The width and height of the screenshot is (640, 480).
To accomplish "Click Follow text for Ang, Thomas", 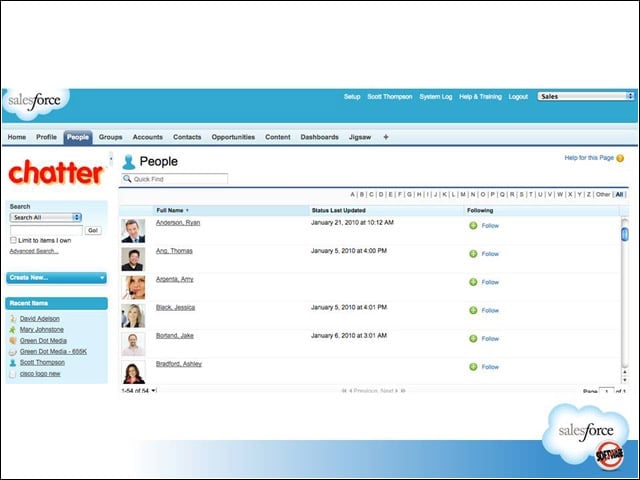I will (490, 254).
